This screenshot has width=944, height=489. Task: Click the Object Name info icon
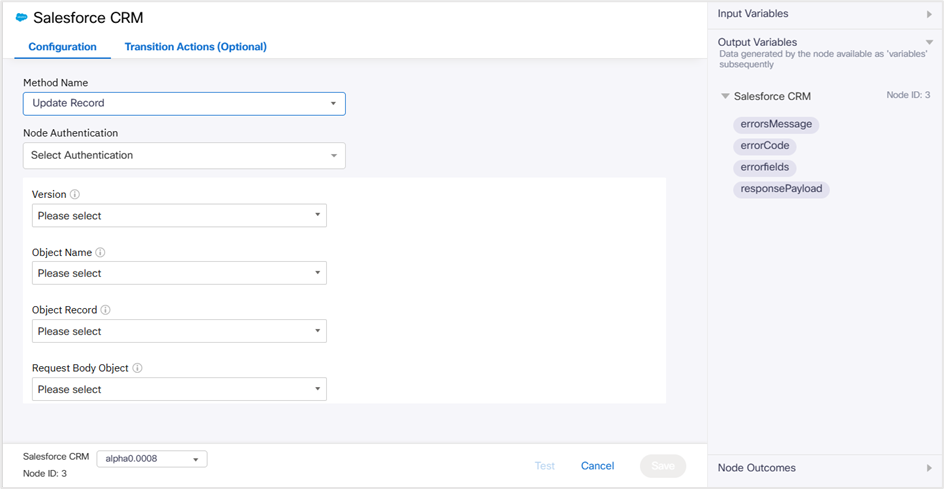(101, 252)
